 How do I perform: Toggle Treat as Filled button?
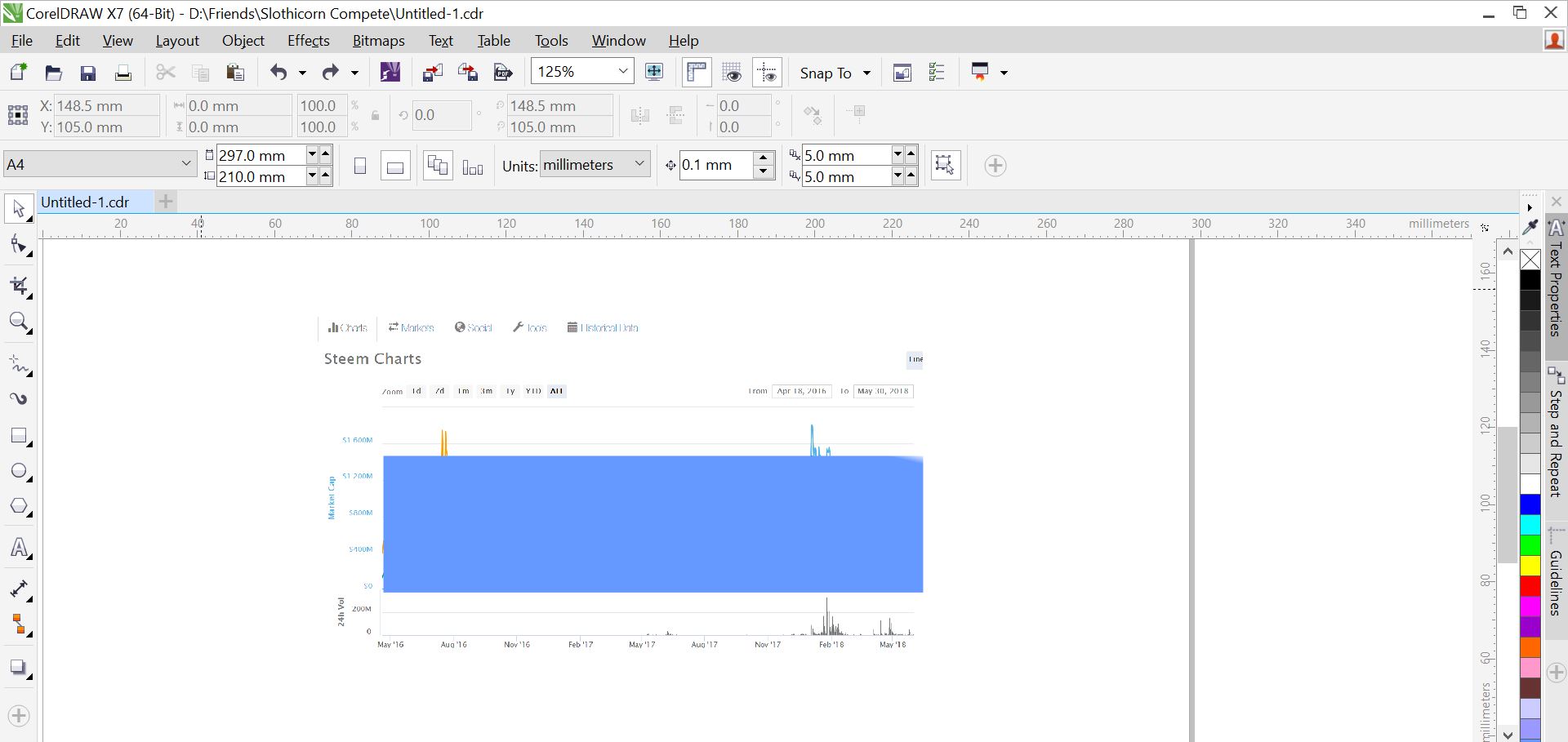pyautogui.click(x=945, y=166)
